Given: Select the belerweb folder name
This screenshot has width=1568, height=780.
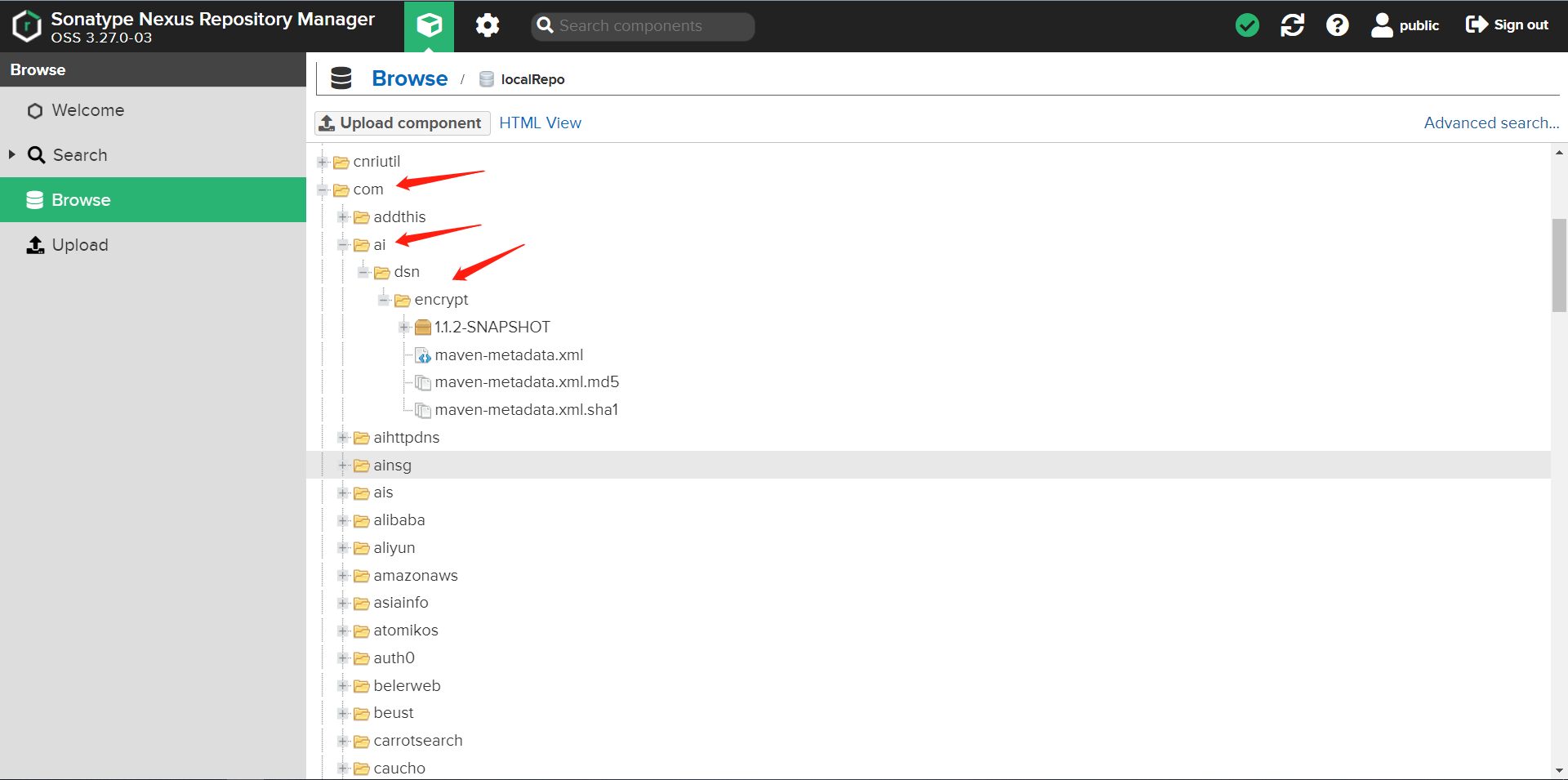Looking at the screenshot, I should 407,686.
